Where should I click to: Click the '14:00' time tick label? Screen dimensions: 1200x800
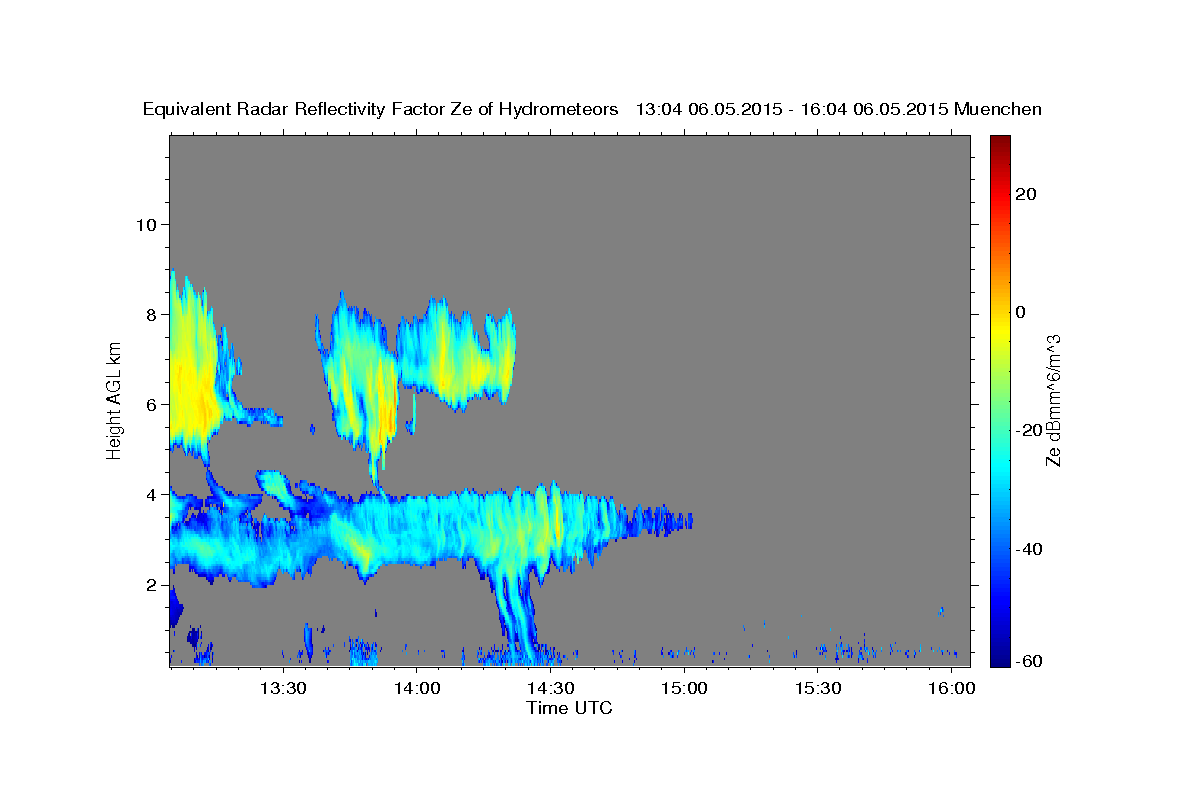[416, 688]
